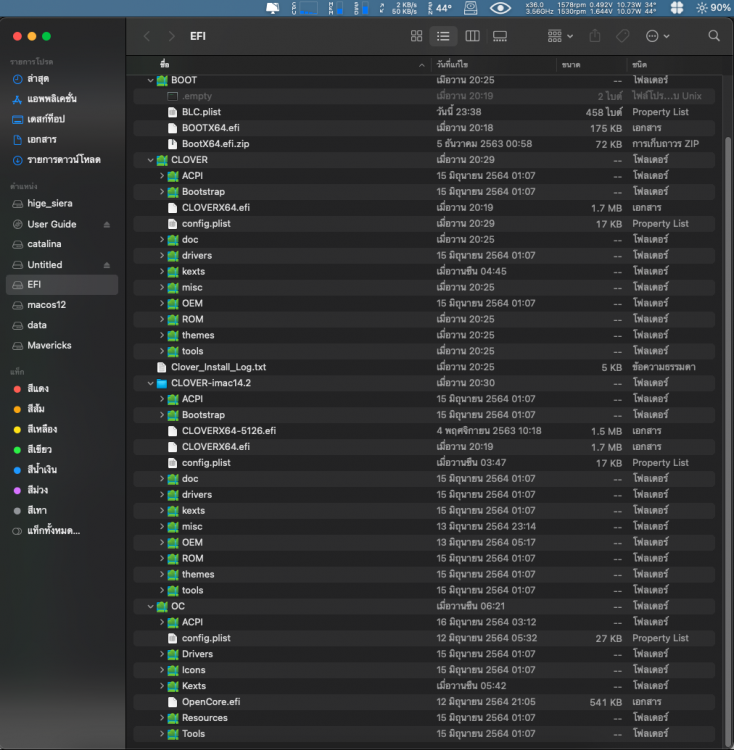Image resolution: width=734 pixels, height=750 pixels.
Task: Click the search magnifier icon
Action: tap(714, 36)
